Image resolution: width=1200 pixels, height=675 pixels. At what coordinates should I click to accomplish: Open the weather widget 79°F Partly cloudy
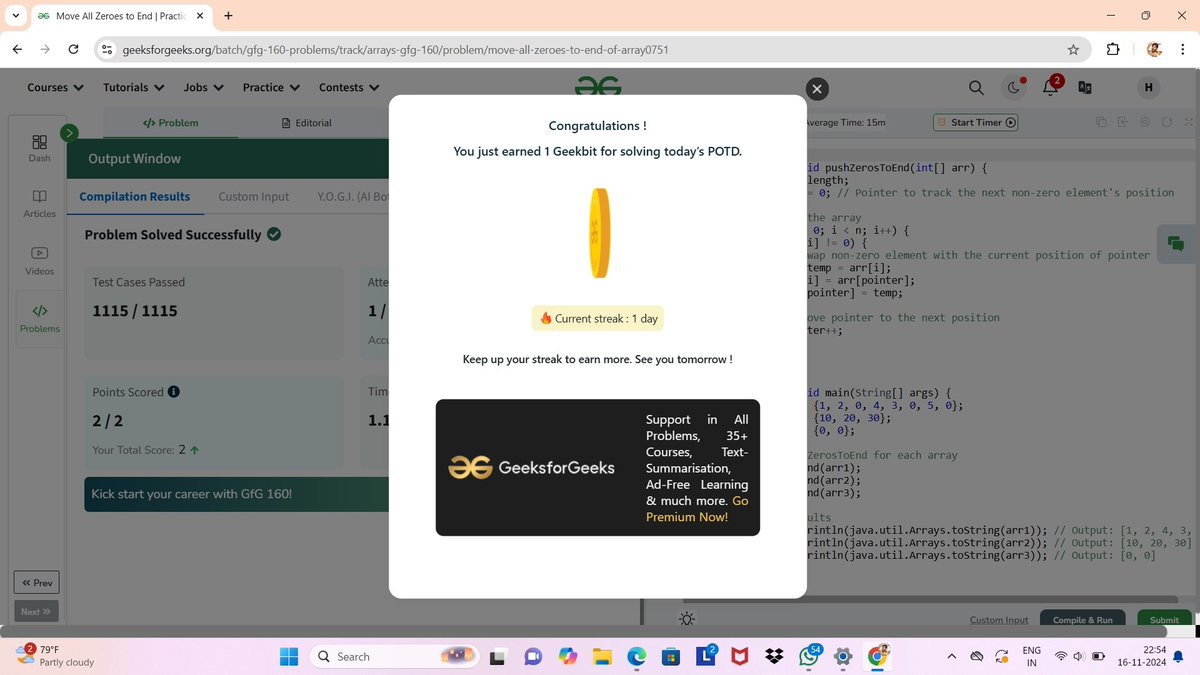coord(55,656)
